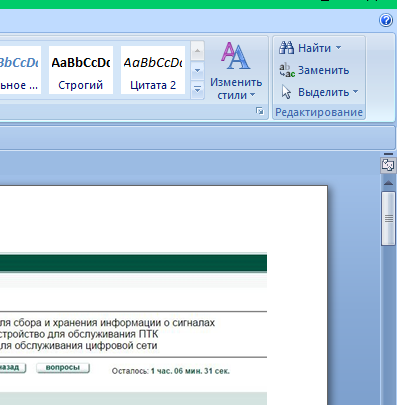Show next row in styles gallery
This screenshot has height=405, width=397.
coord(197,70)
